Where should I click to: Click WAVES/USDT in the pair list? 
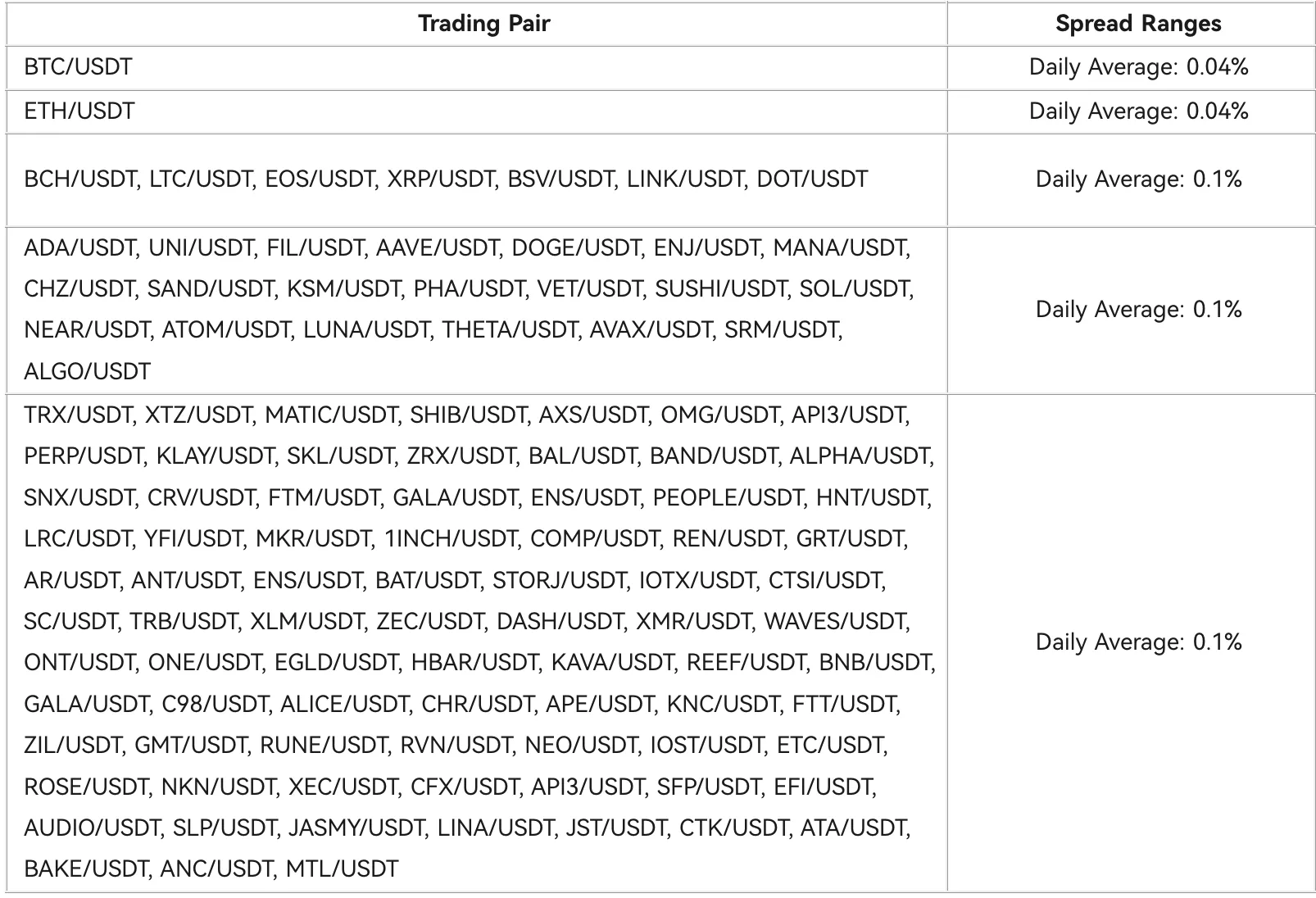click(x=835, y=622)
